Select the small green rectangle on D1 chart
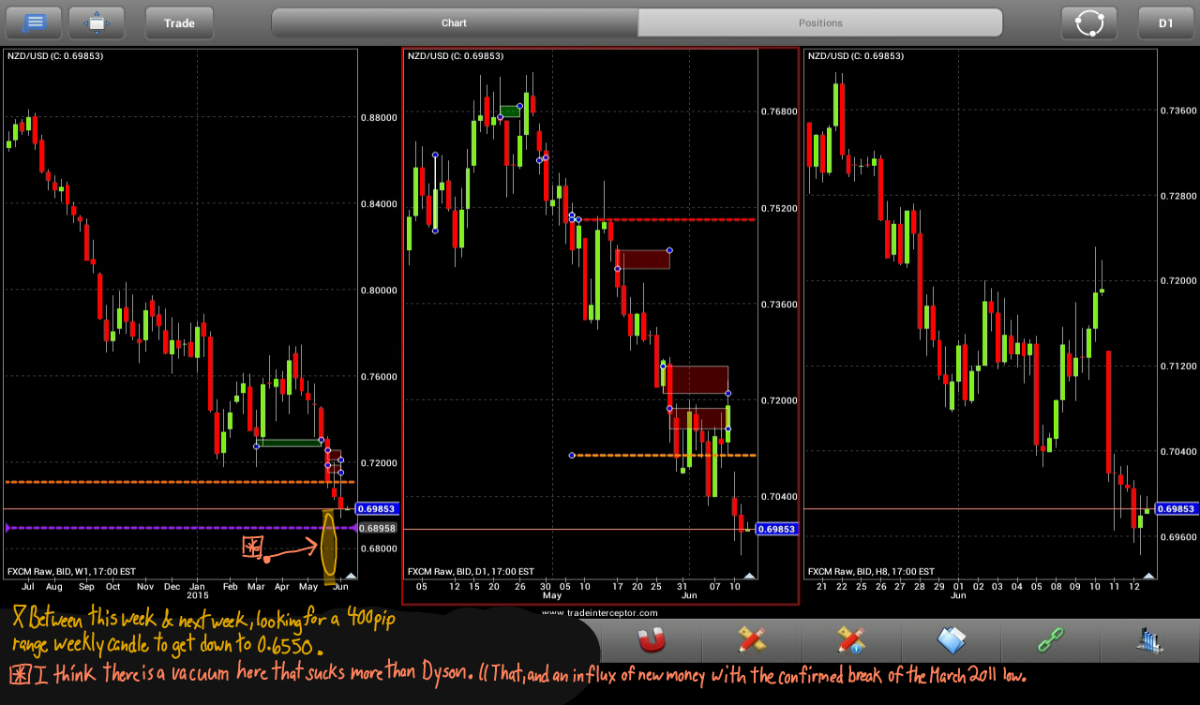 (510, 110)
